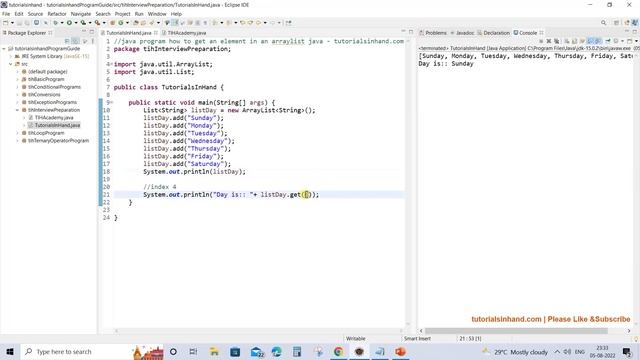
Task: Select tihTernaryOperatorProgram package
Action: pos(58,141)
